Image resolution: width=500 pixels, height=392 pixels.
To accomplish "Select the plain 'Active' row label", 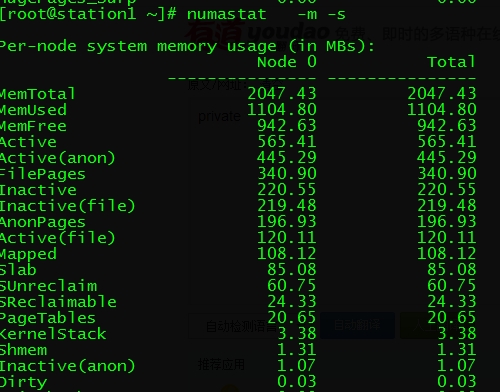I will pyautogui.click(x=28, y=142).
